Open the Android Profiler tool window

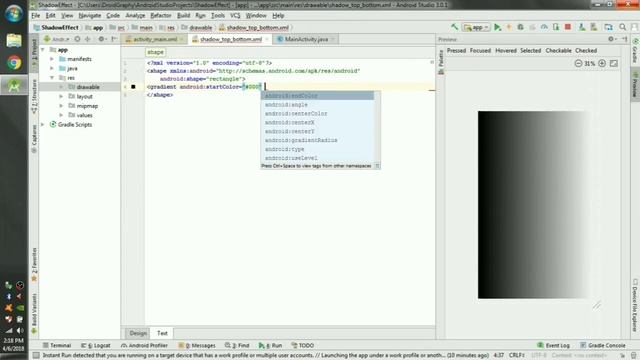click(144, 345)
